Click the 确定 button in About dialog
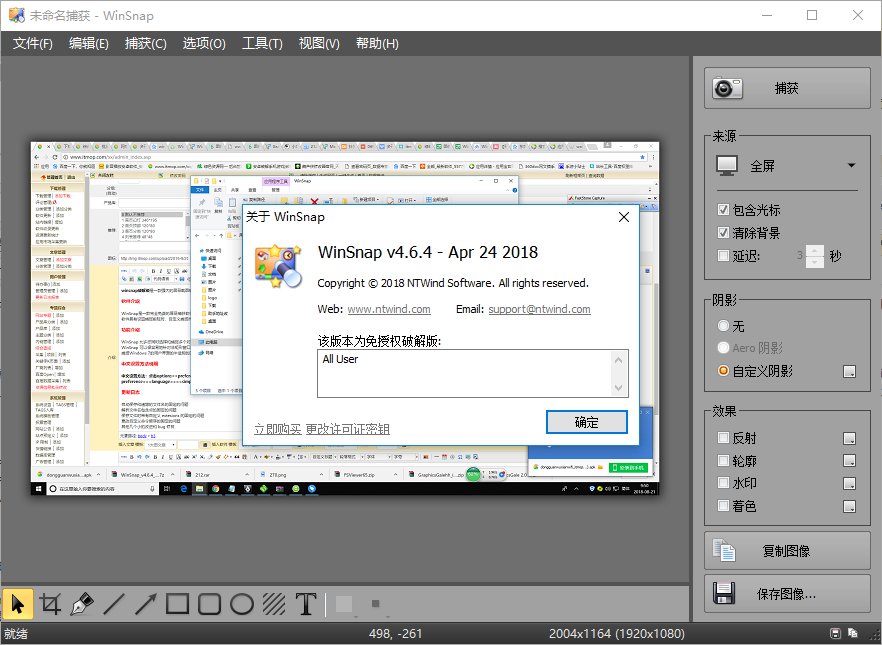882x645 pixels. point(587,422)
